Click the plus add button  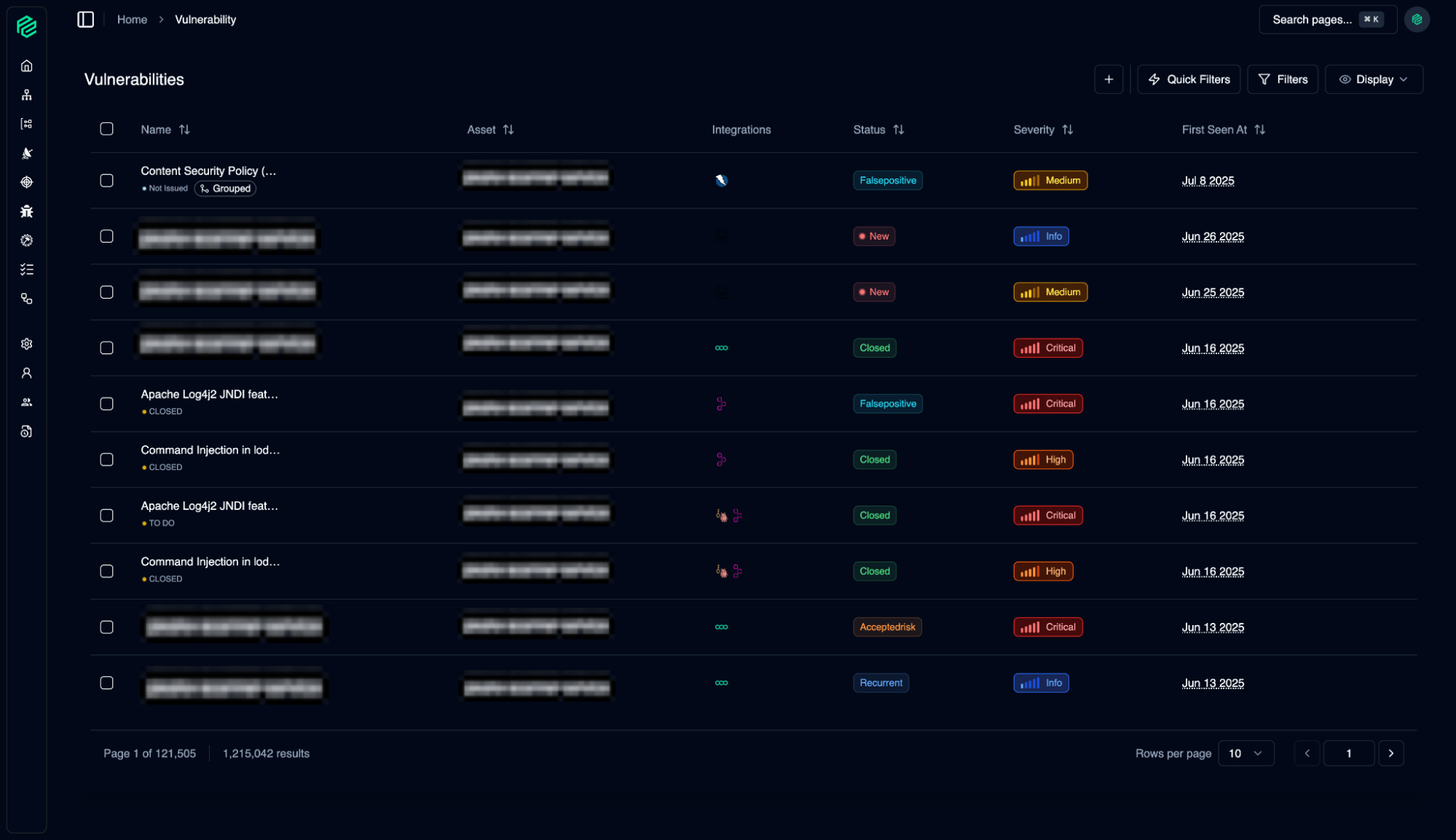pos(1109,79)
